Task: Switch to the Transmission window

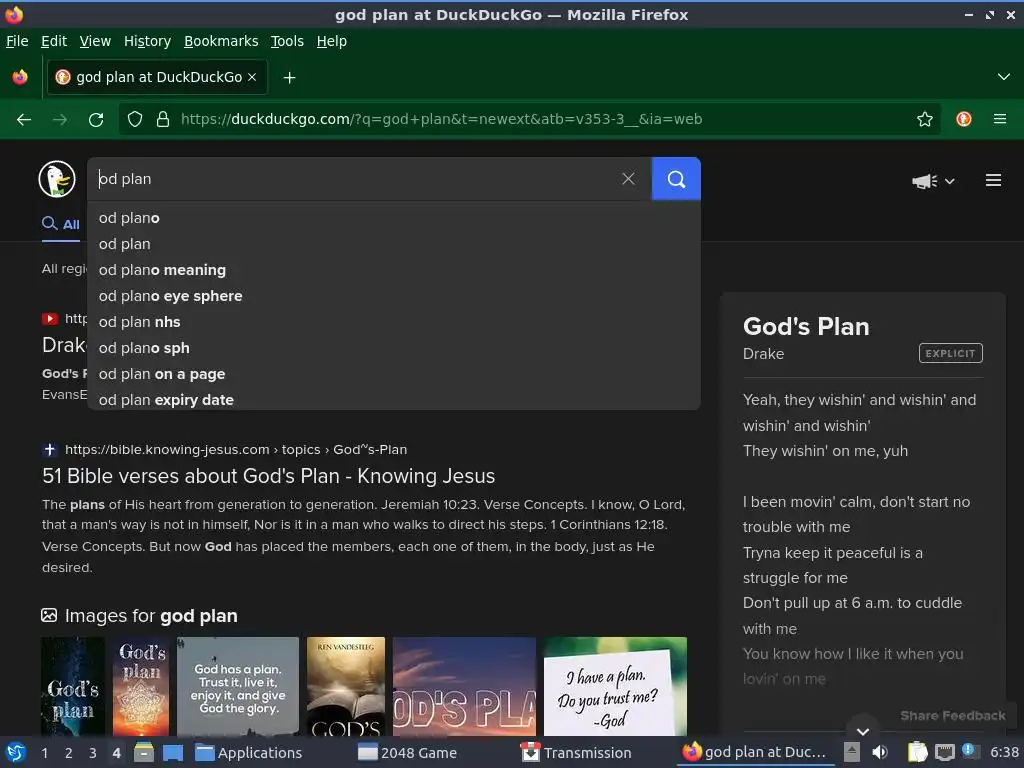Action: [576, 753]
